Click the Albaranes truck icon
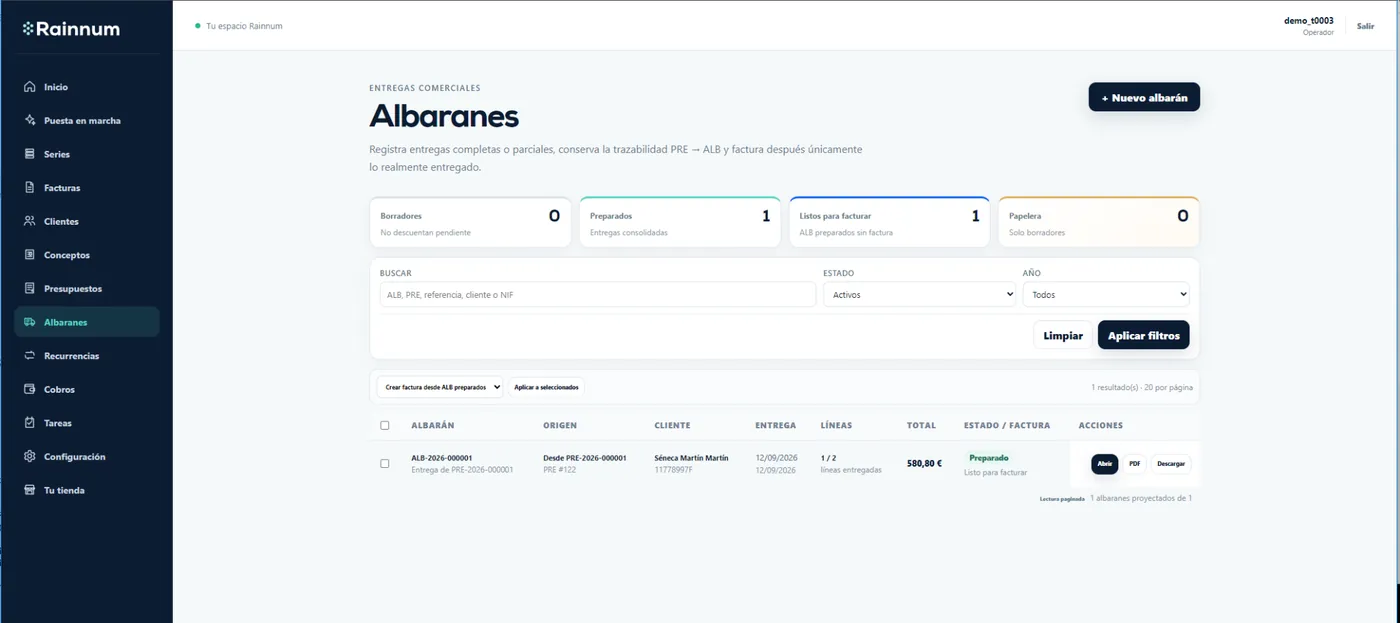The width and height of the screenshot is (1400, 623). [30, 322]
